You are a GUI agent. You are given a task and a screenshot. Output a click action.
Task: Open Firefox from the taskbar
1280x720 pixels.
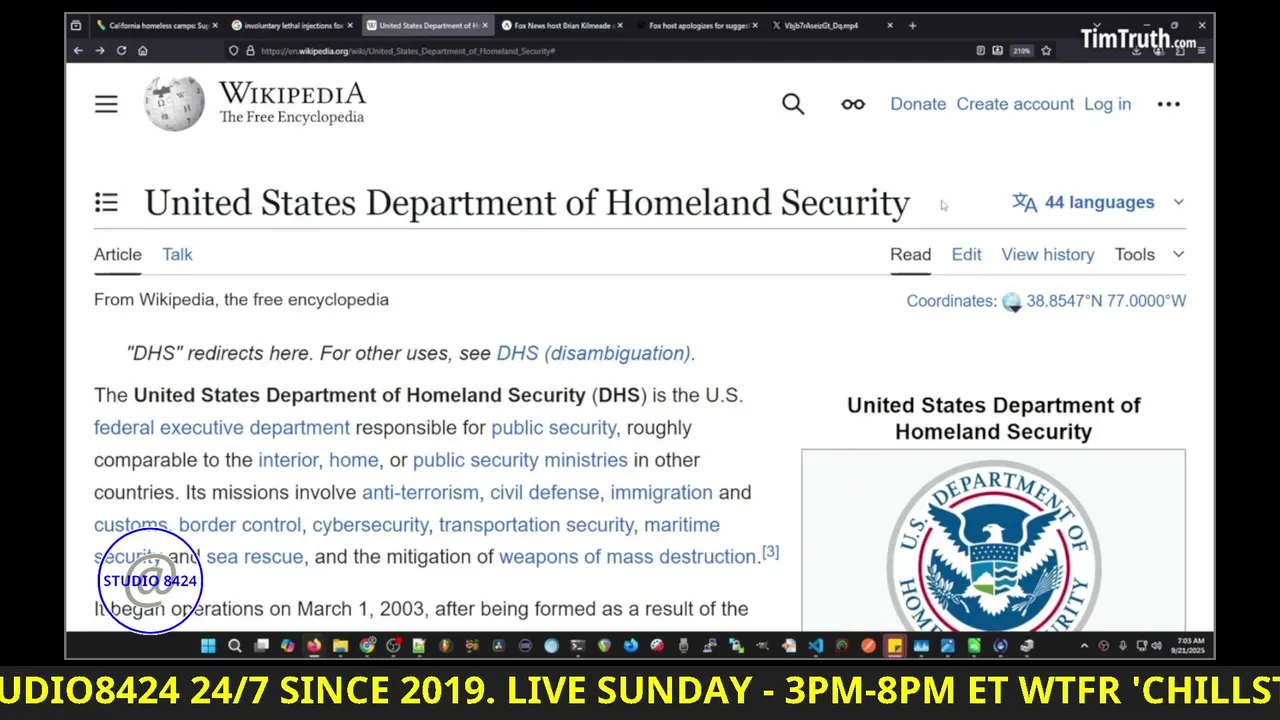coord(314,646)
